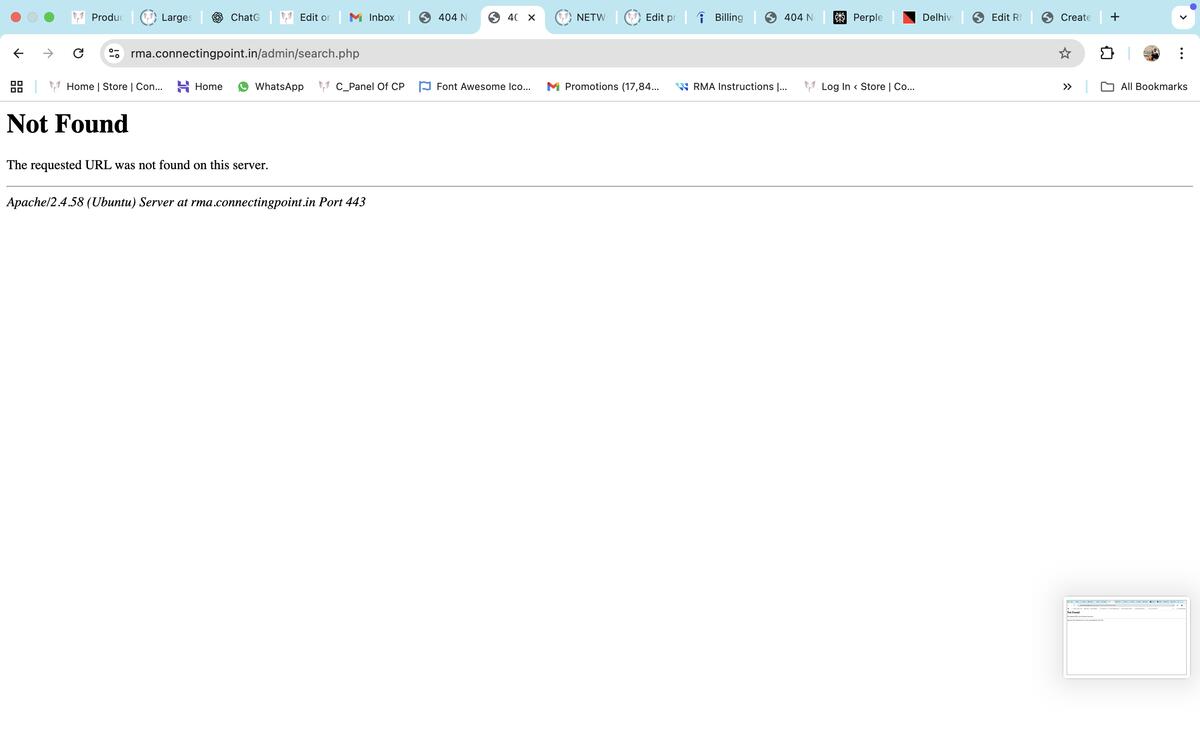Reload the current page
The width and height of the screenshot is (1200, 750).
tap(78, 53)
